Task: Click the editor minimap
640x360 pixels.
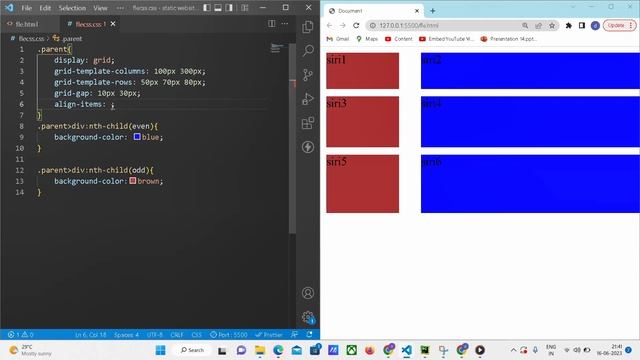Action: [277, 48]
